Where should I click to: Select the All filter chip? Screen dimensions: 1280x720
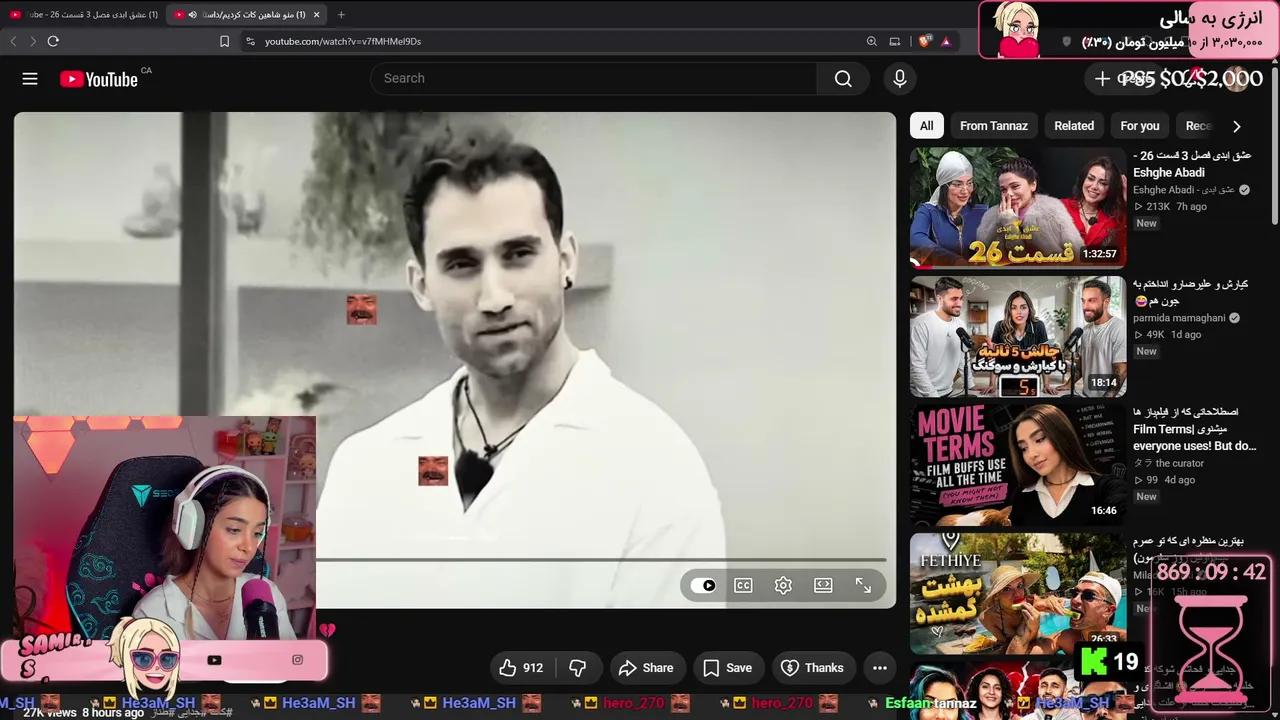click(927, 126)
